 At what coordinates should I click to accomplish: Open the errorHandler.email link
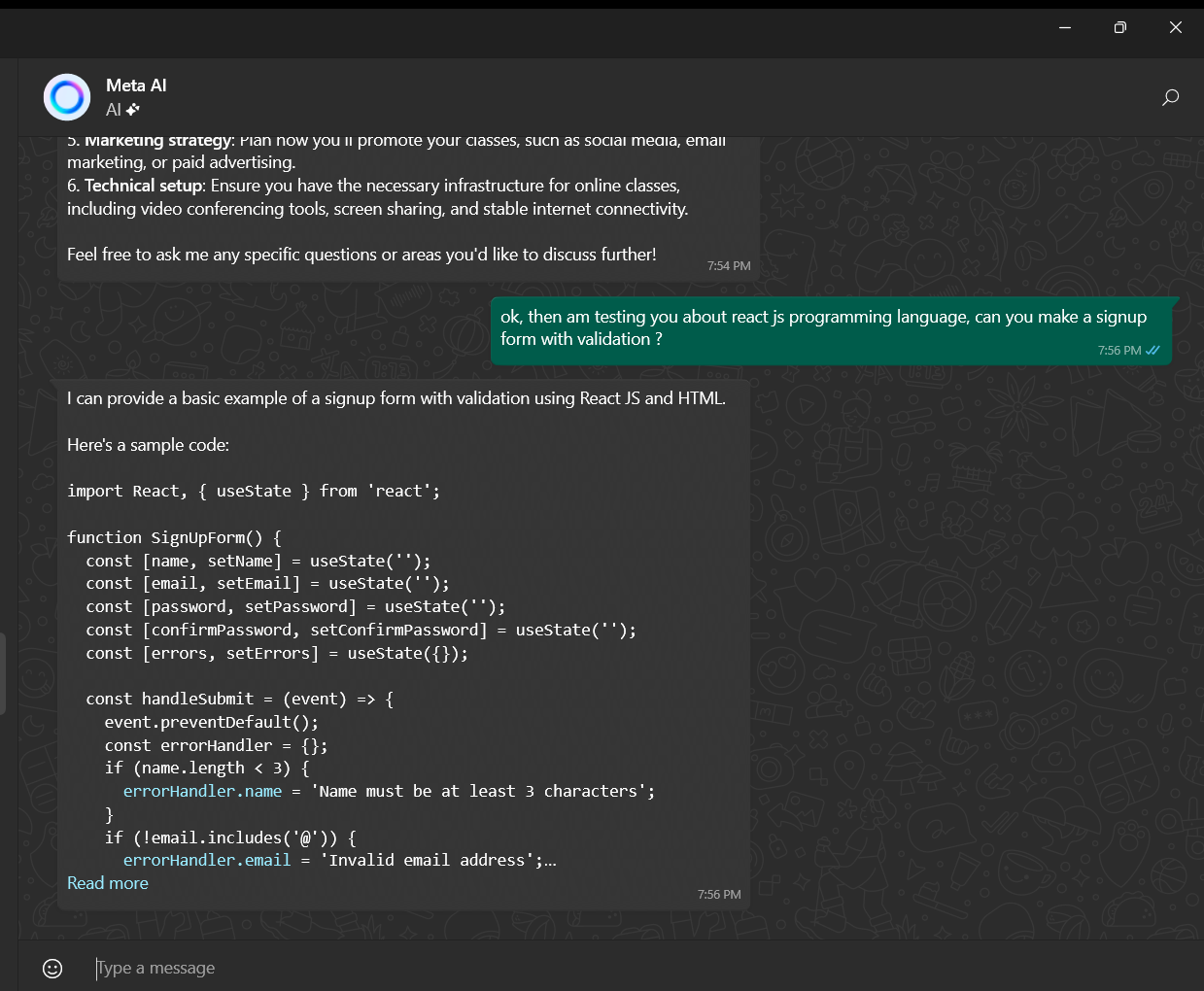pos(207,861)
